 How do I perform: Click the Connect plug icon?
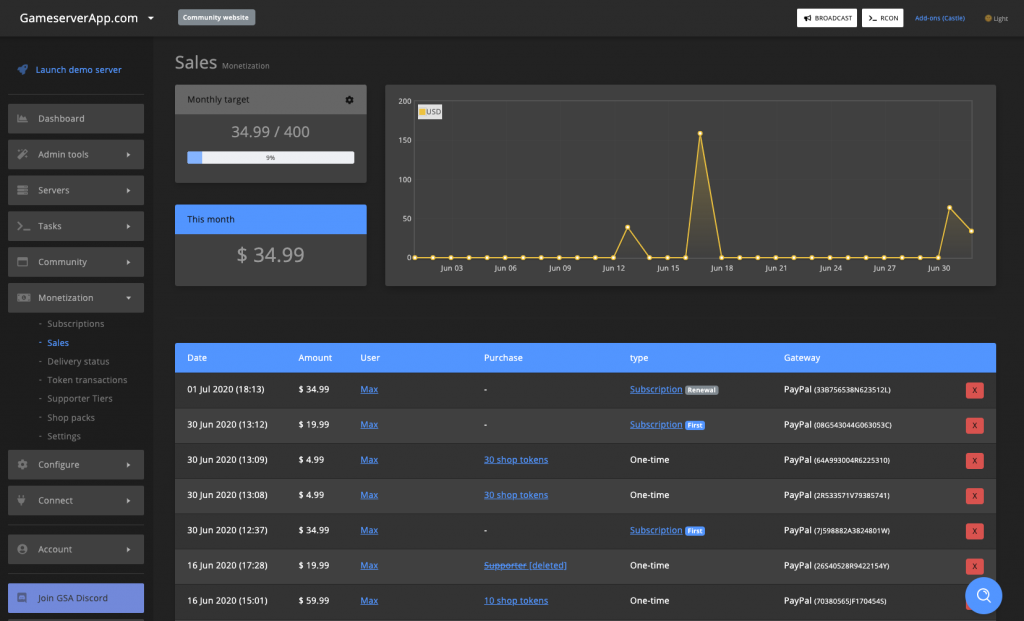(22, 500)
